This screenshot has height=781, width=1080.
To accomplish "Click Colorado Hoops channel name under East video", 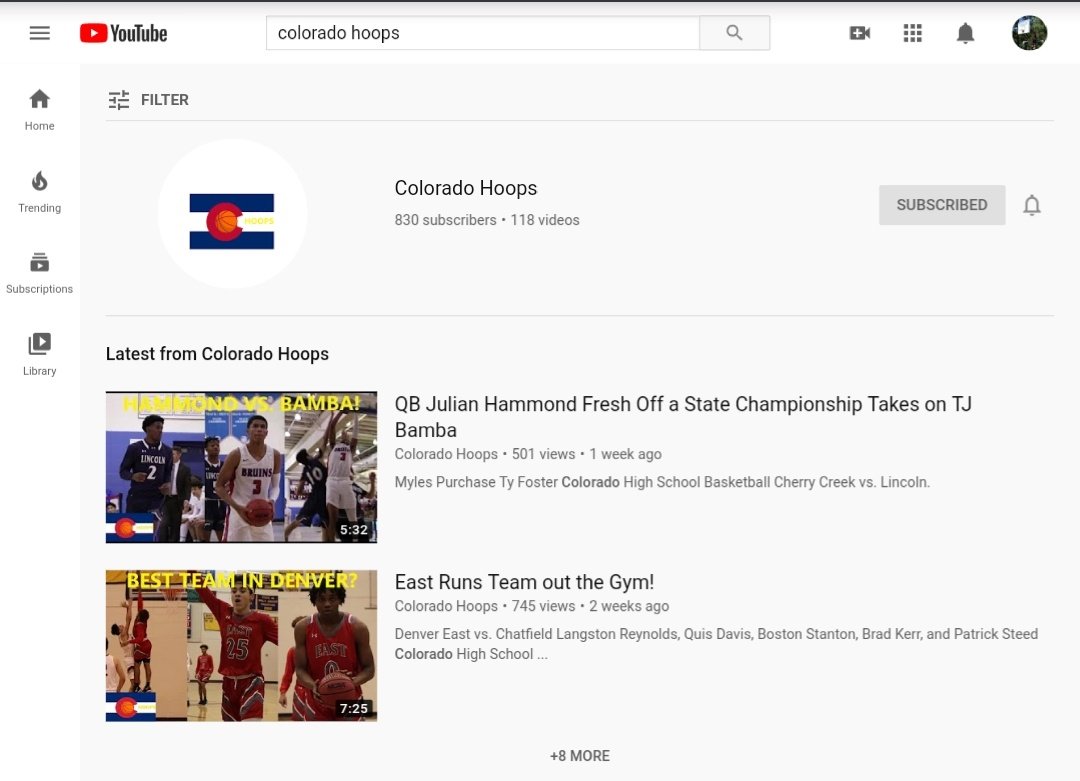I will [x=446, y=606].
